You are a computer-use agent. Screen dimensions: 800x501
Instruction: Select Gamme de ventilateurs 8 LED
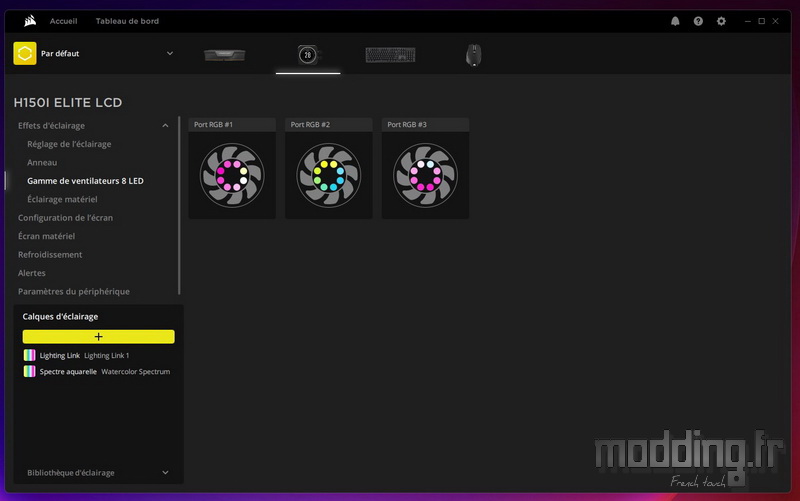[85, 181]
